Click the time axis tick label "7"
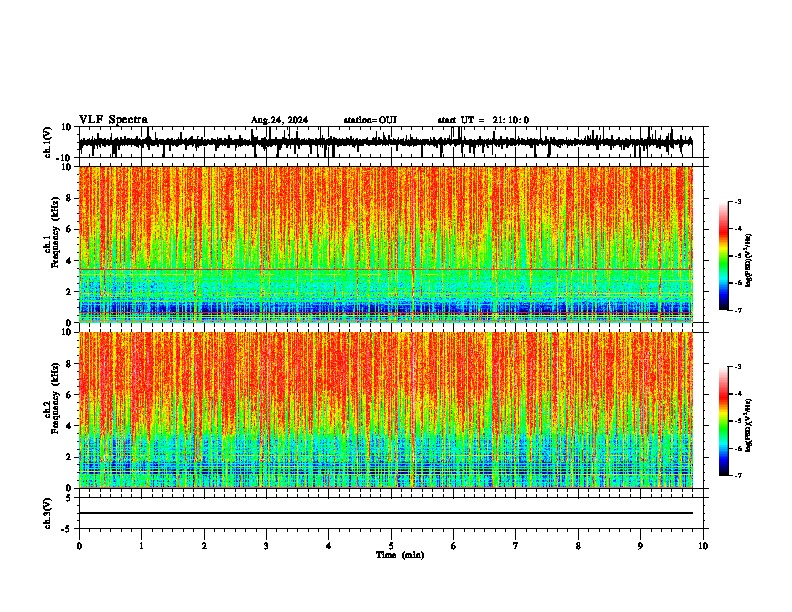The height and width of the screenshot is (612, 792). [516, 546]
